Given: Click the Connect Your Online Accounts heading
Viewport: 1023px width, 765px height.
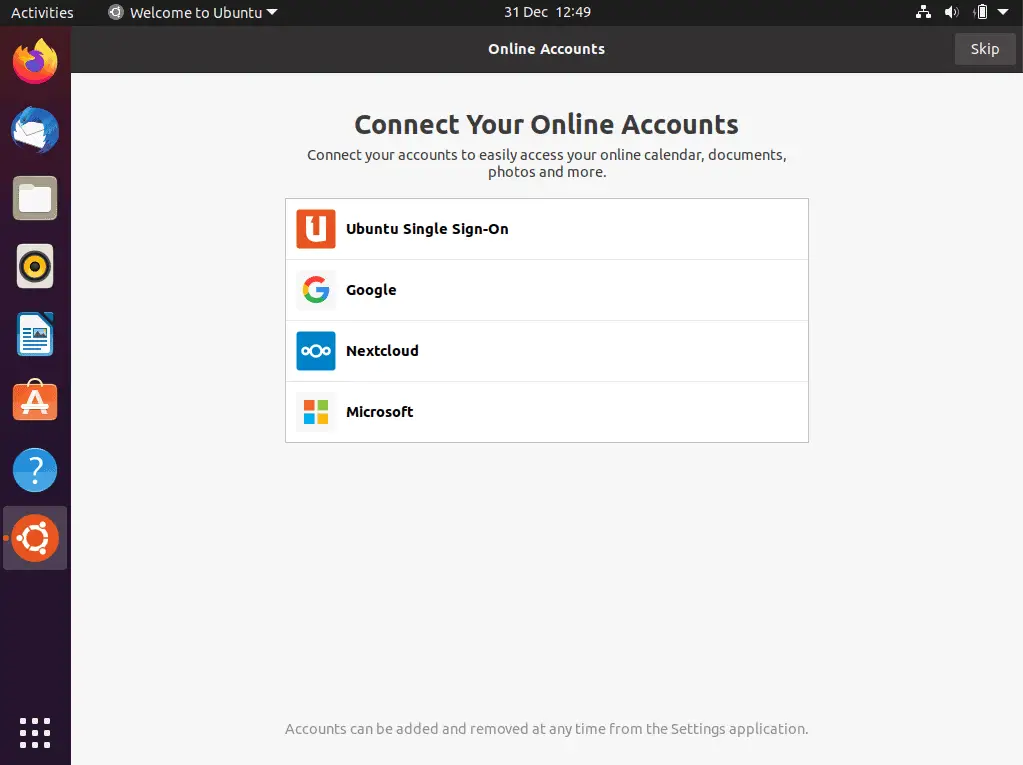Looking at the screenshot, I should pos(547,125).
